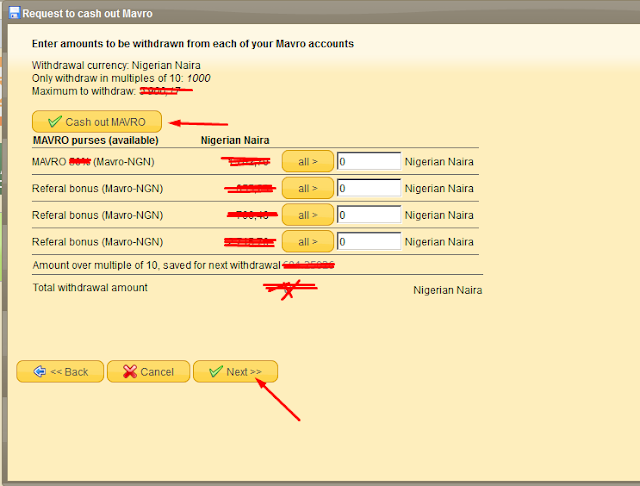640x486 pixels.
Task: Cancel the cash out request
Action: pyautogui.click(x=148, y=371)
